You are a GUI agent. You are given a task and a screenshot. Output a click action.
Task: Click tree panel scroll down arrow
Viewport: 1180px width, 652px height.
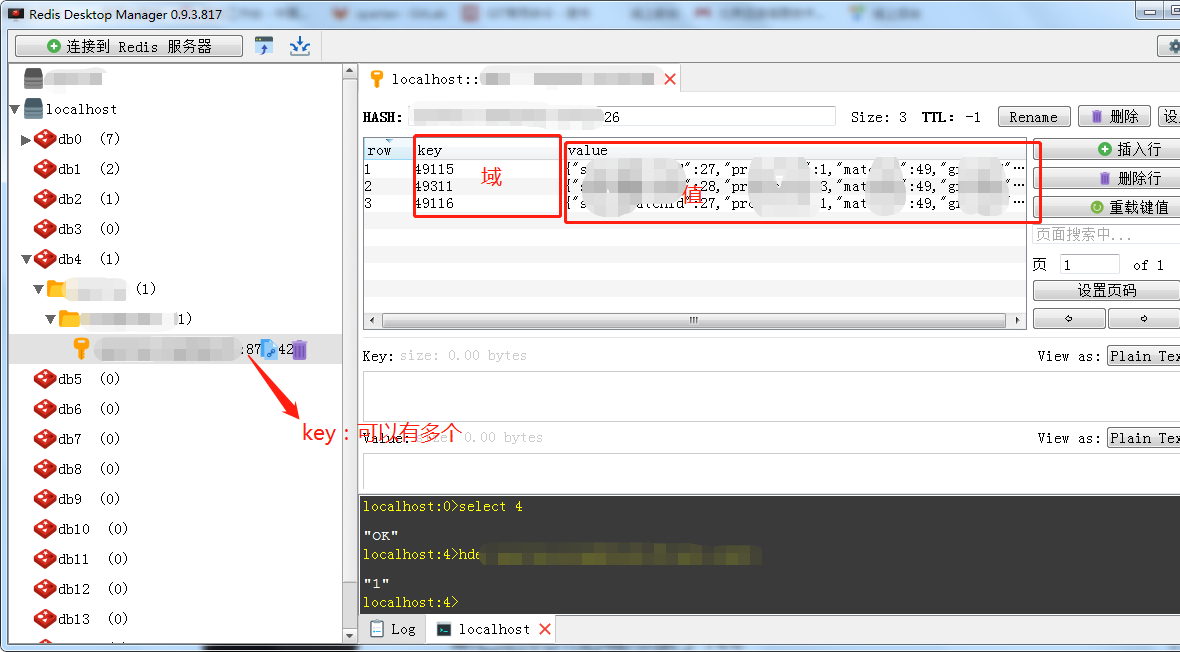(x=349, y=636)
